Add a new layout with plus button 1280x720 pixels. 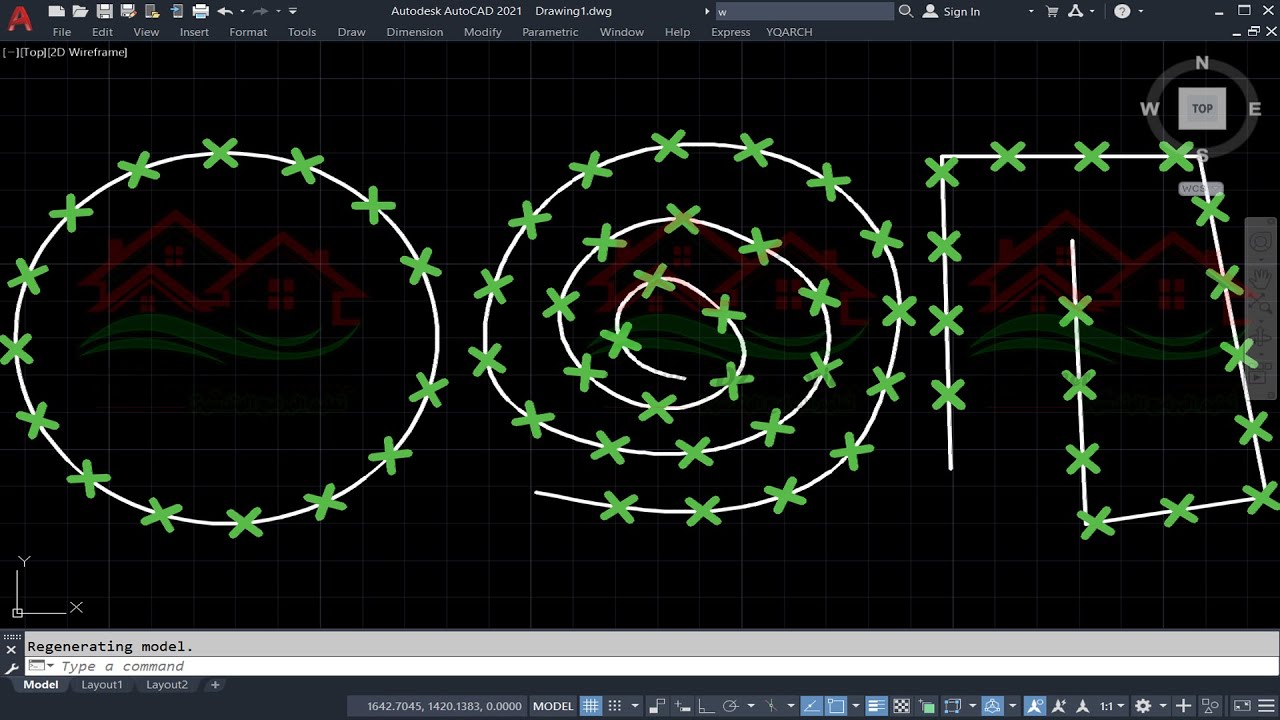215,685
